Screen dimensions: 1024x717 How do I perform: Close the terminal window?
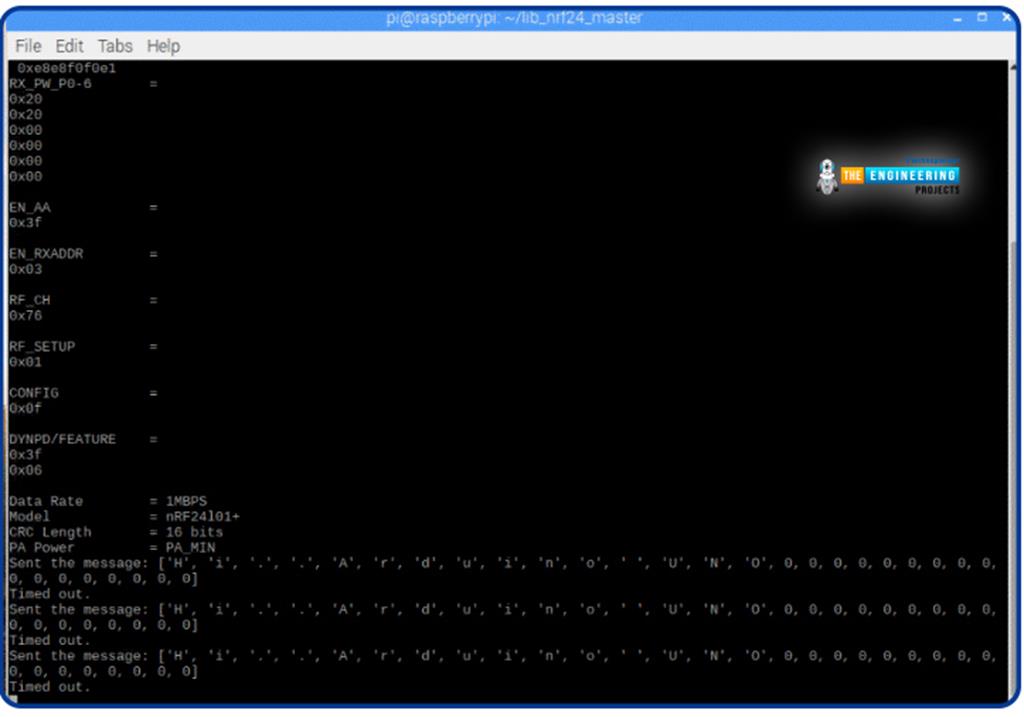(1006, 18)
